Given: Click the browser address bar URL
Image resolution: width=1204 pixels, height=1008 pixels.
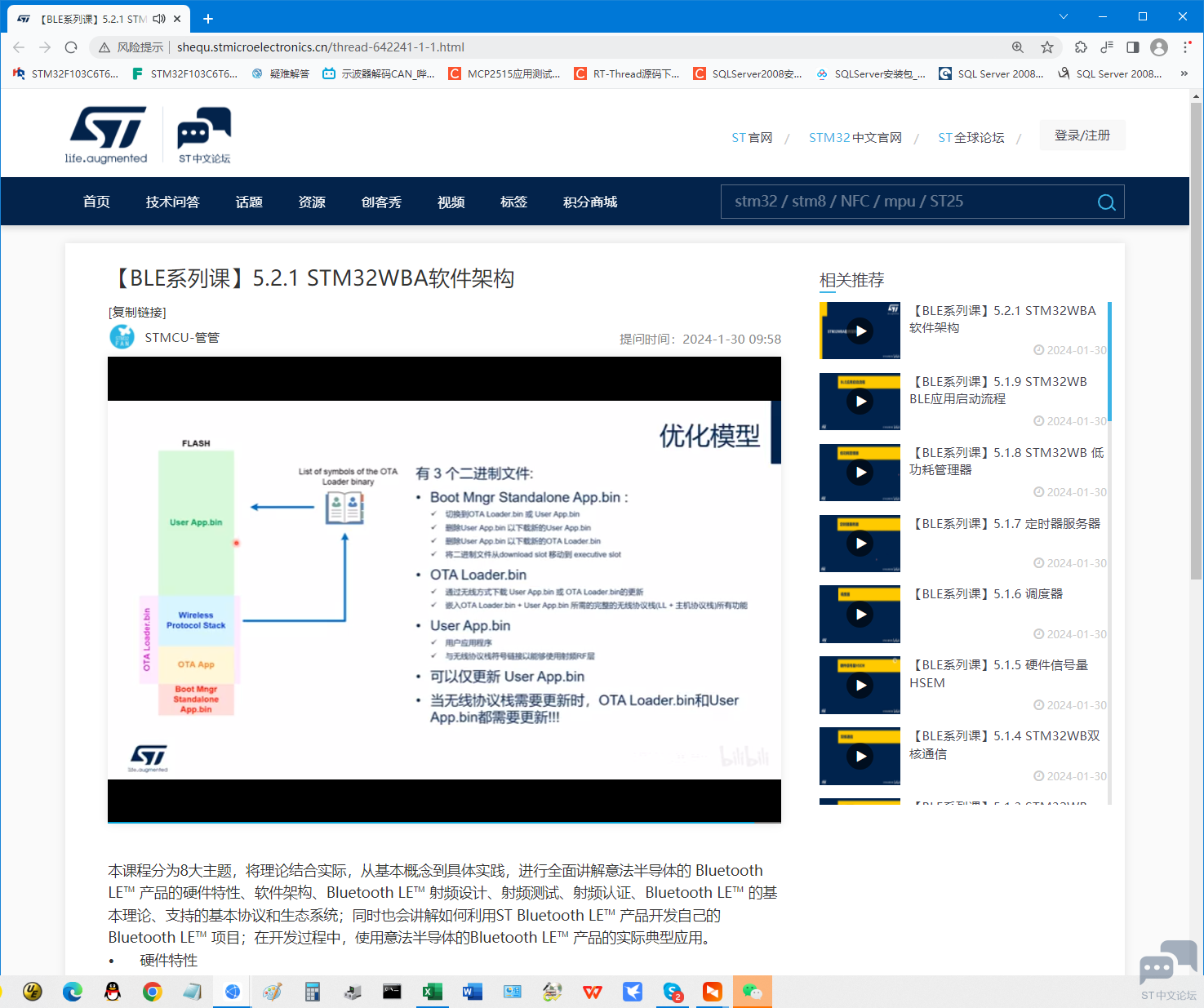Looking at the screenshot, I should pyautogui.click(x=321, y=47).
